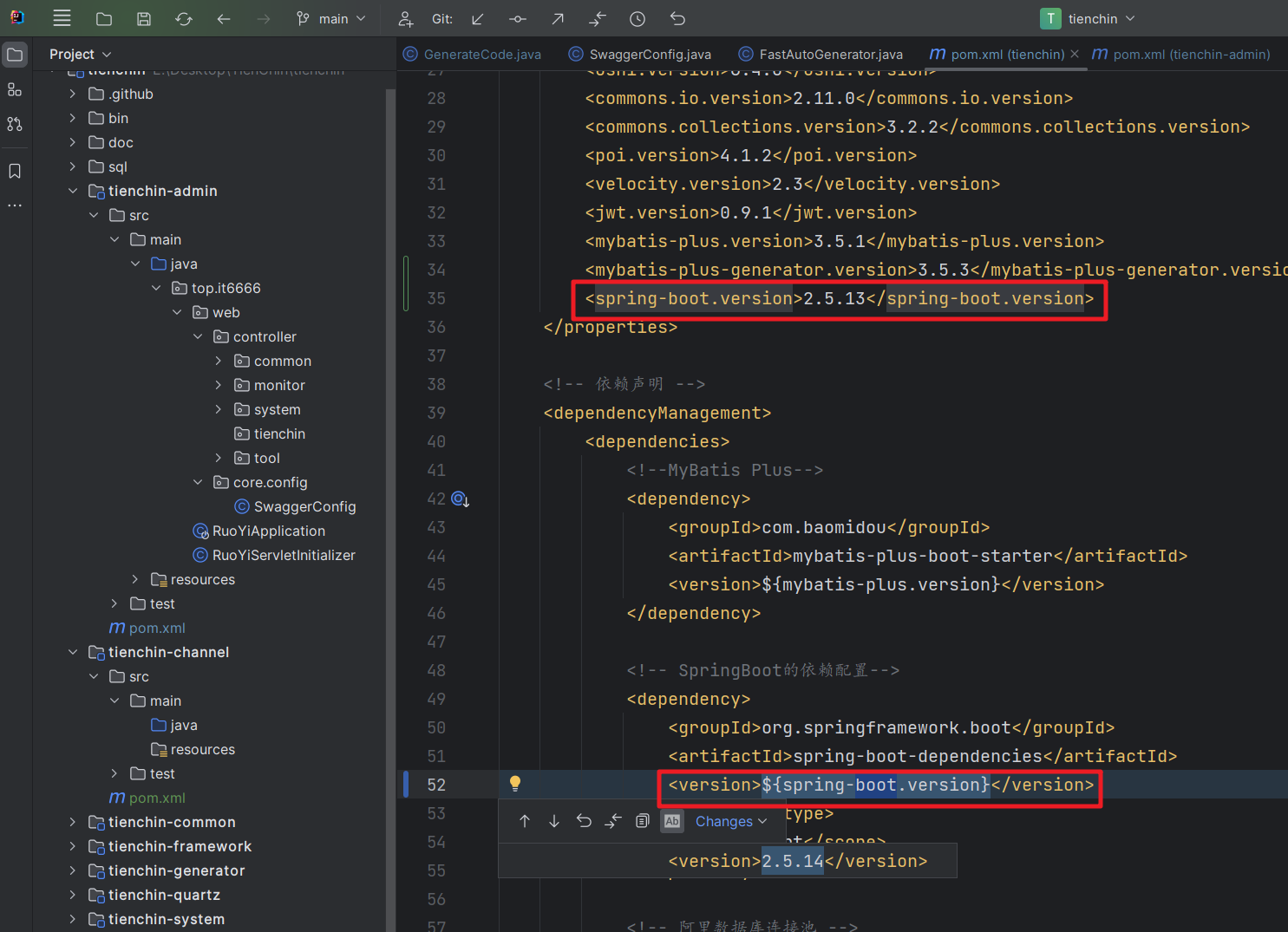
Task: Open the Bookmarks tool window icon
Action: 15,171
